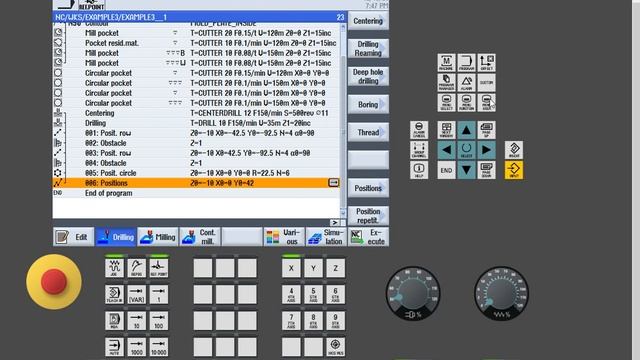Expand the Thread softkey submenu

click(368, 132)
